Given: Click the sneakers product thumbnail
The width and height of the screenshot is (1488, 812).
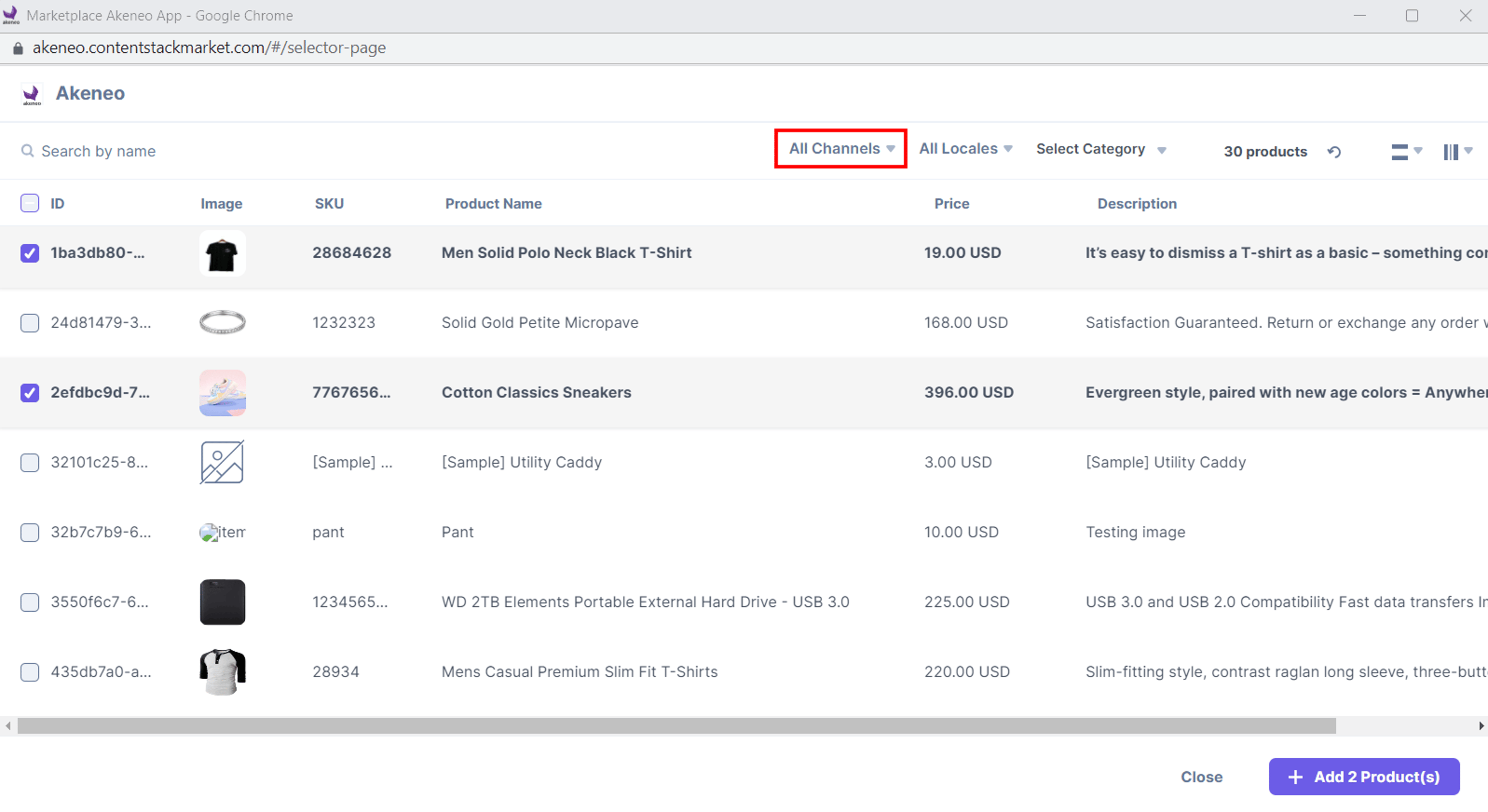Looking at the screenshot, I should point(222,393).
